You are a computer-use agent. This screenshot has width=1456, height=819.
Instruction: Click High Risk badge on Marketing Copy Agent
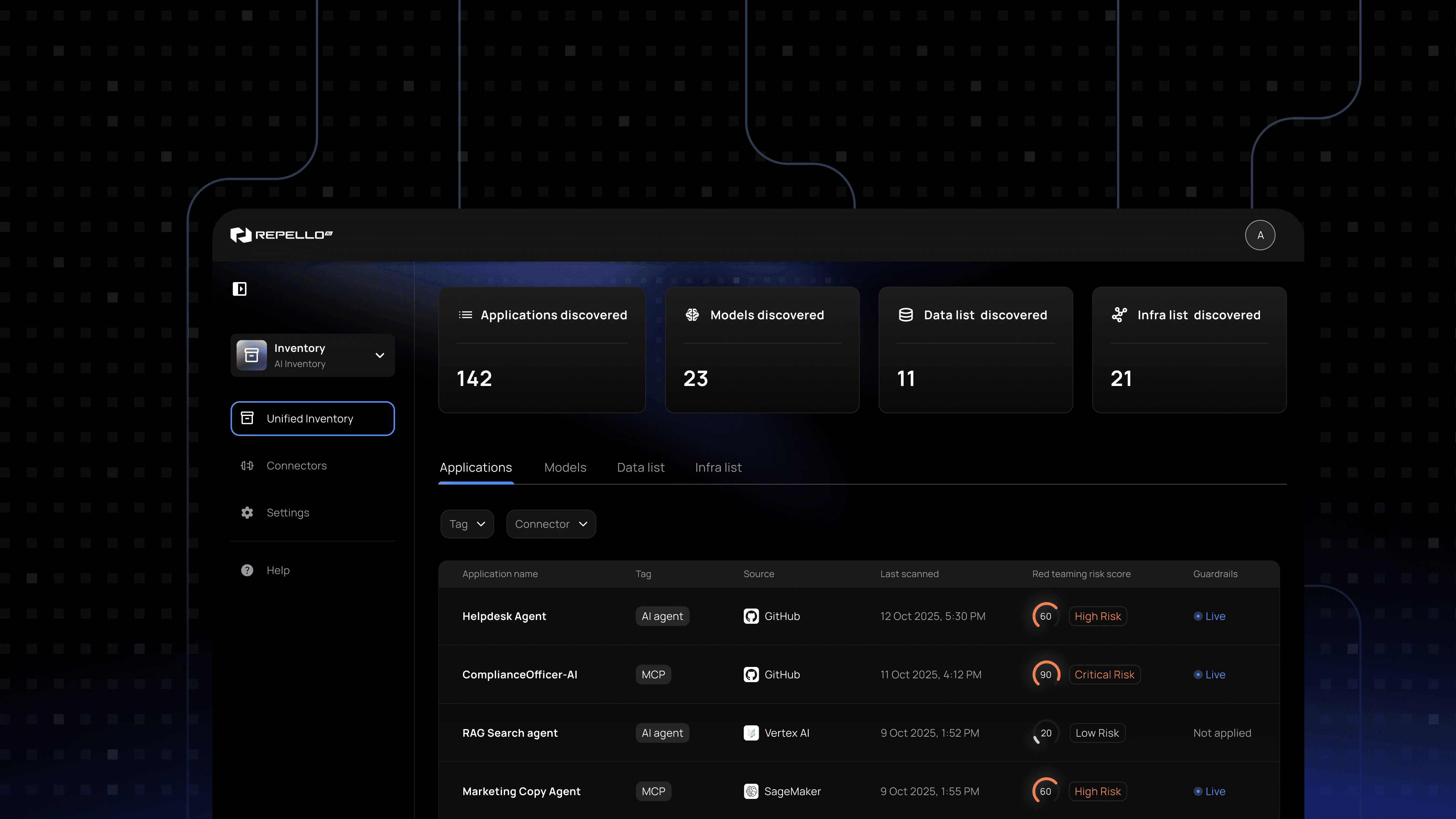pos(1098,791)
